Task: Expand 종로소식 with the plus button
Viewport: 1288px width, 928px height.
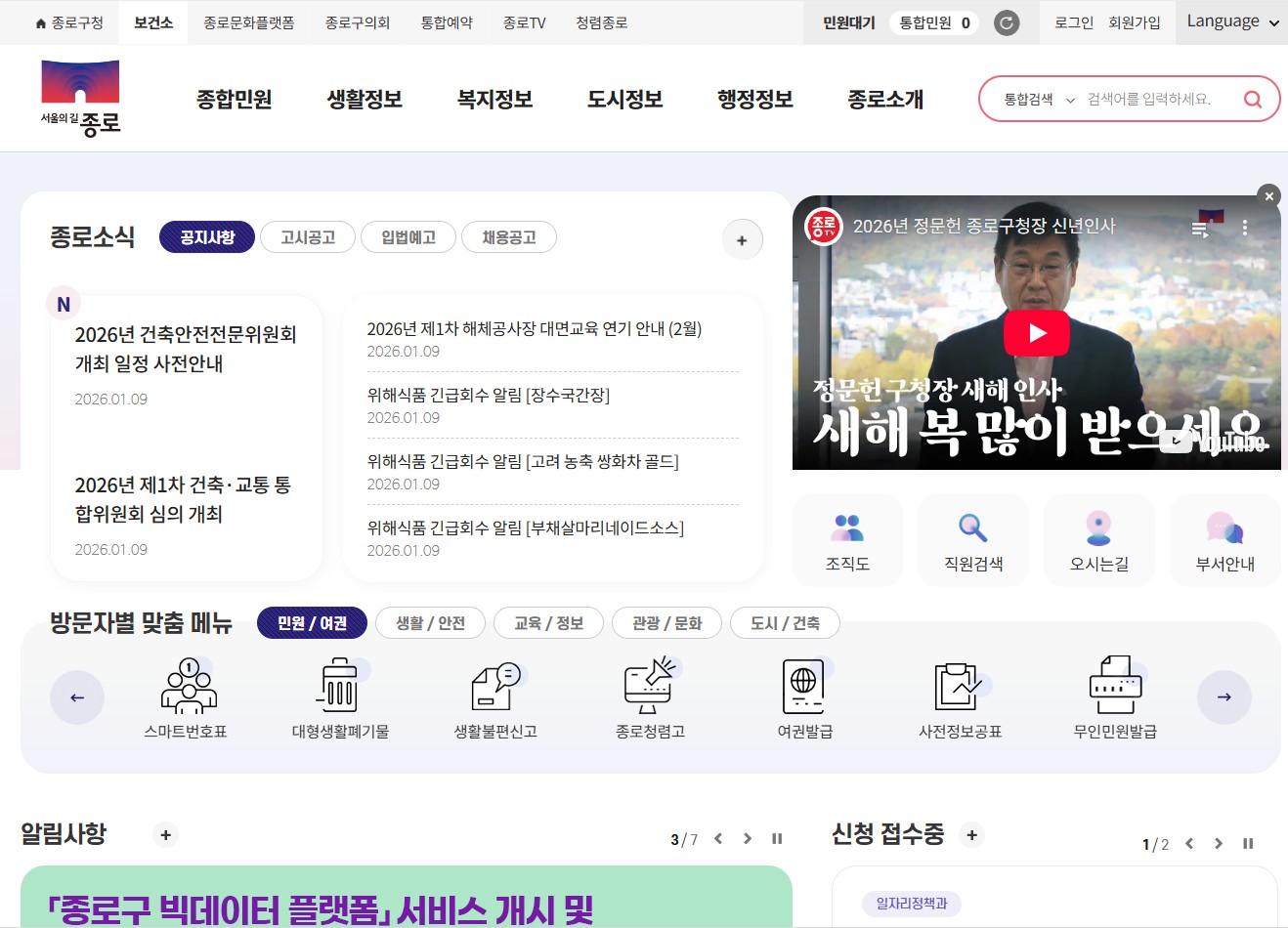Action: click(x=742, y=239)
